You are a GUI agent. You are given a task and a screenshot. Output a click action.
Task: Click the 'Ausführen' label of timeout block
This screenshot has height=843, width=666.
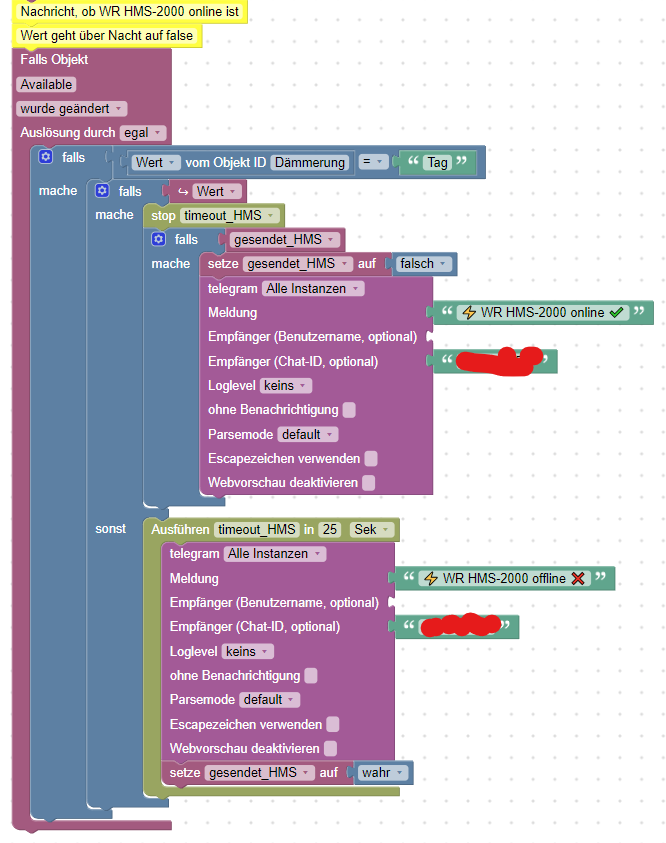click(x=180, y=530)
